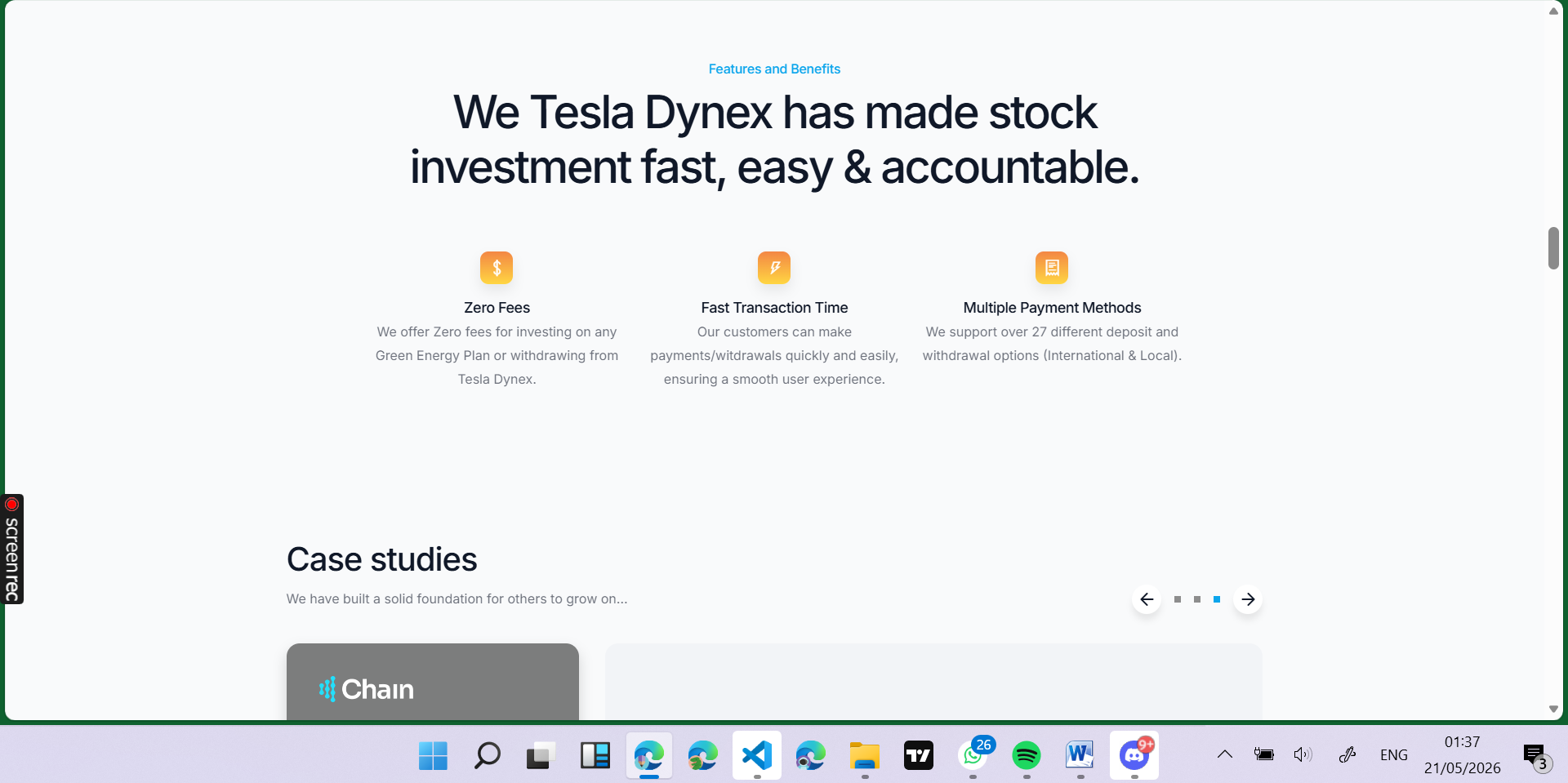Click the Multiple Payment Methods receipt icon
This screenshot has height=783, width=1568.
click(x=1052, y=268)
